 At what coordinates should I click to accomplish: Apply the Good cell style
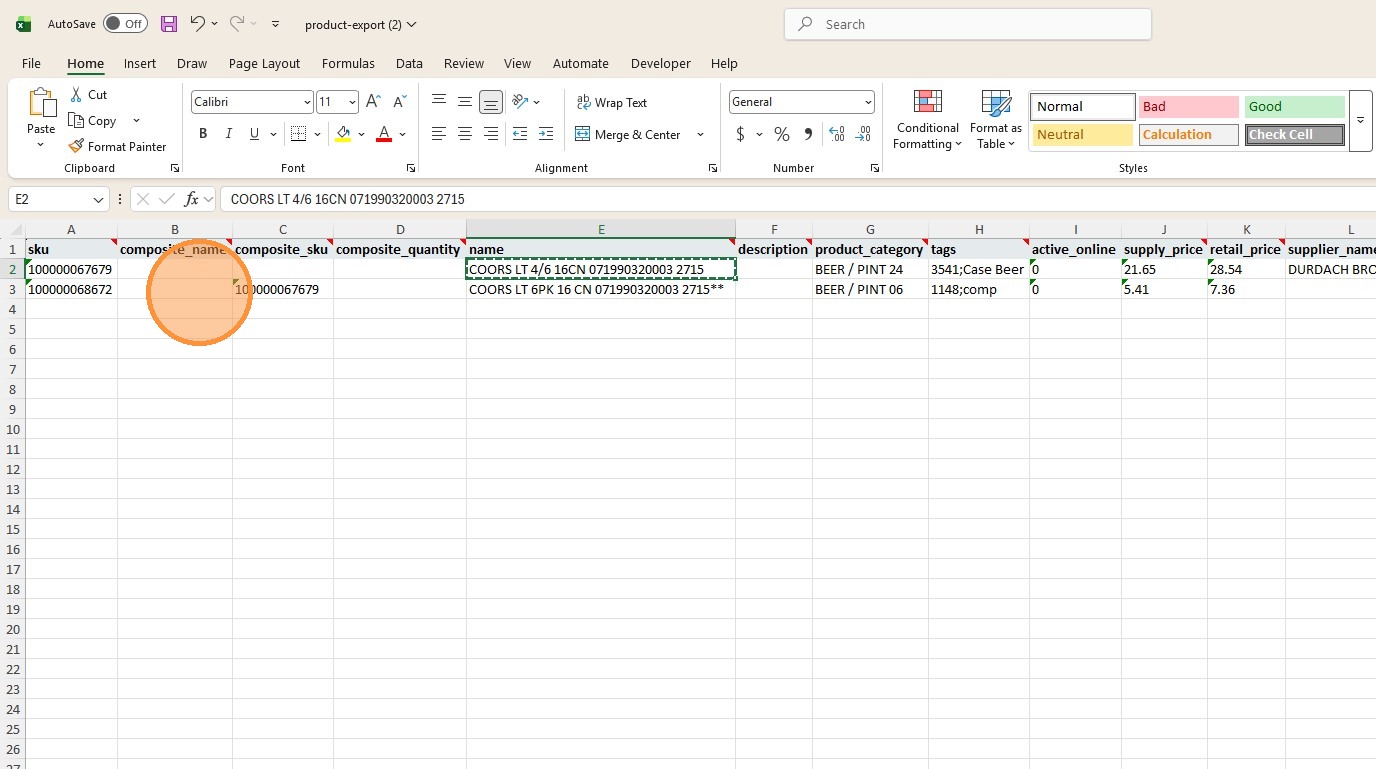[1294, 106]
